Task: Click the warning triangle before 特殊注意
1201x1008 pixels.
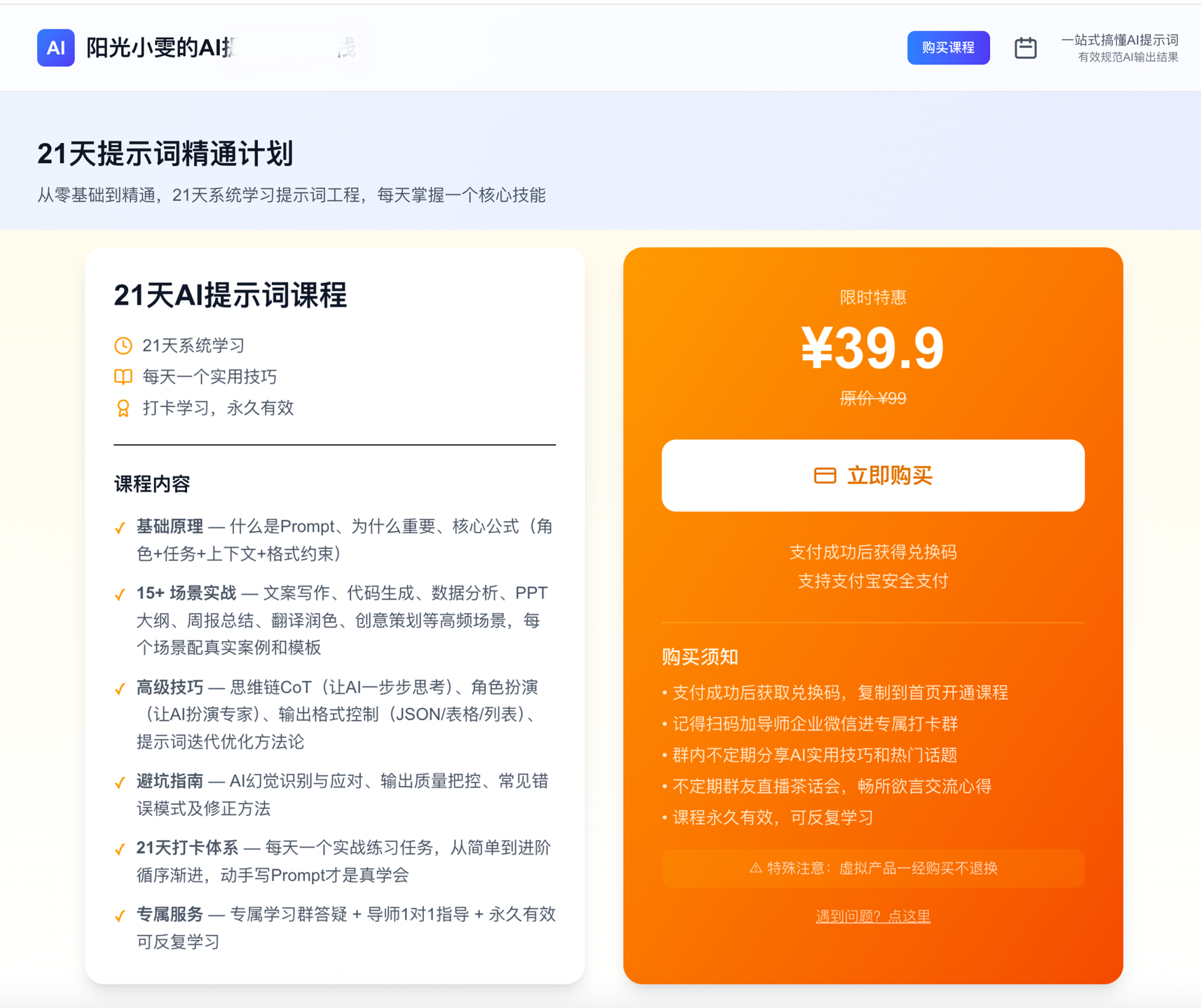Action: pos(755,868)
